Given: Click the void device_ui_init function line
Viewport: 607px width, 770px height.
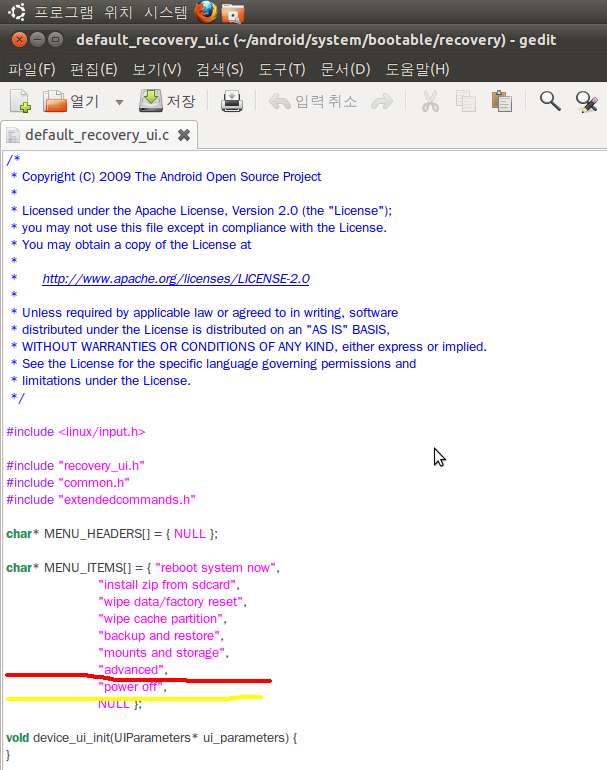Looking at the screenshot, I should (x=151, y=738).
